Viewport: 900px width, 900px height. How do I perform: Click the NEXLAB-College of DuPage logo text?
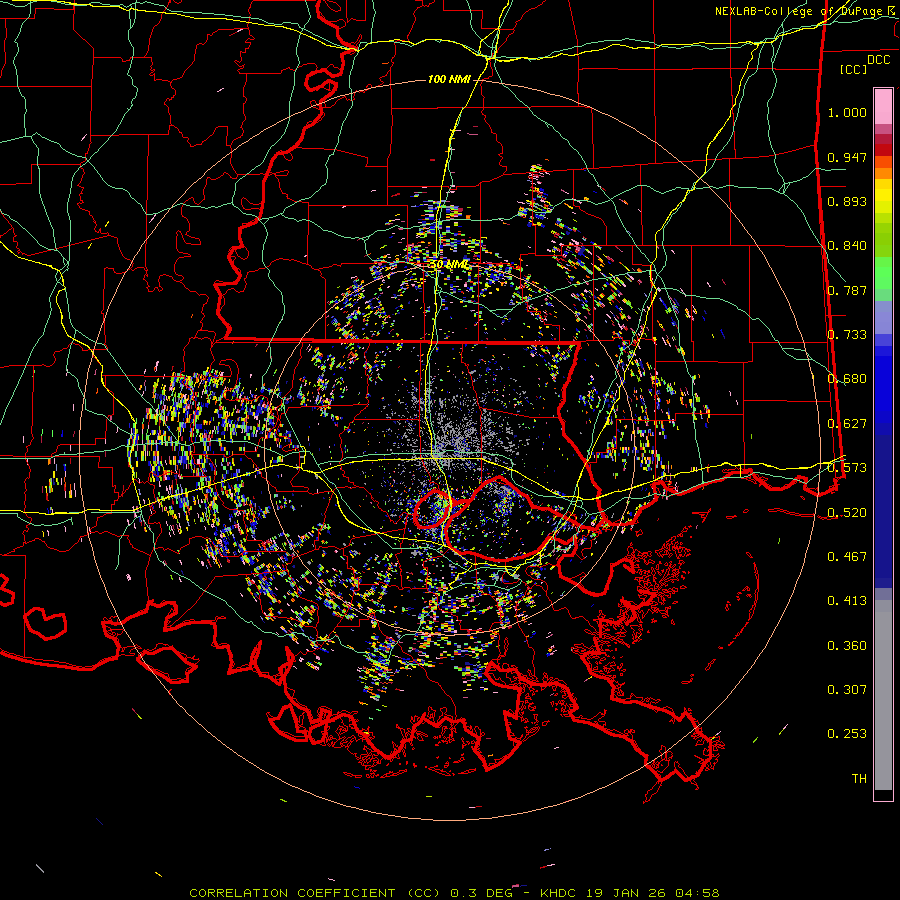pyautogui.click(x=798, y=11)
